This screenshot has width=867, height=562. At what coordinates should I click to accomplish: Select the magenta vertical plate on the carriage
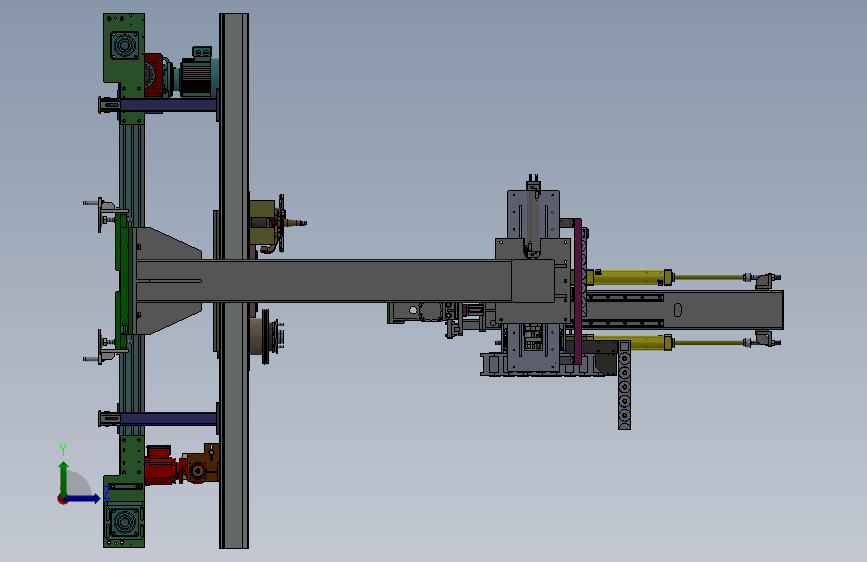tap(578, 291)
